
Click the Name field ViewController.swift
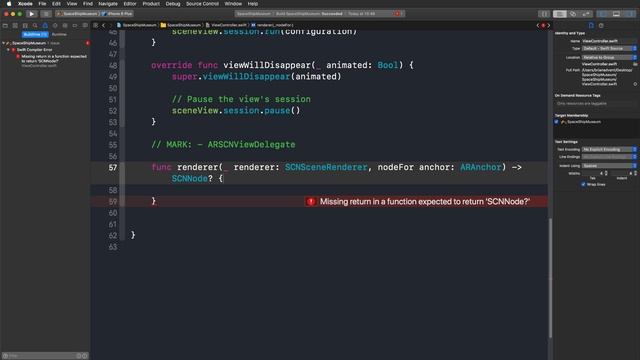pos(609,41)
